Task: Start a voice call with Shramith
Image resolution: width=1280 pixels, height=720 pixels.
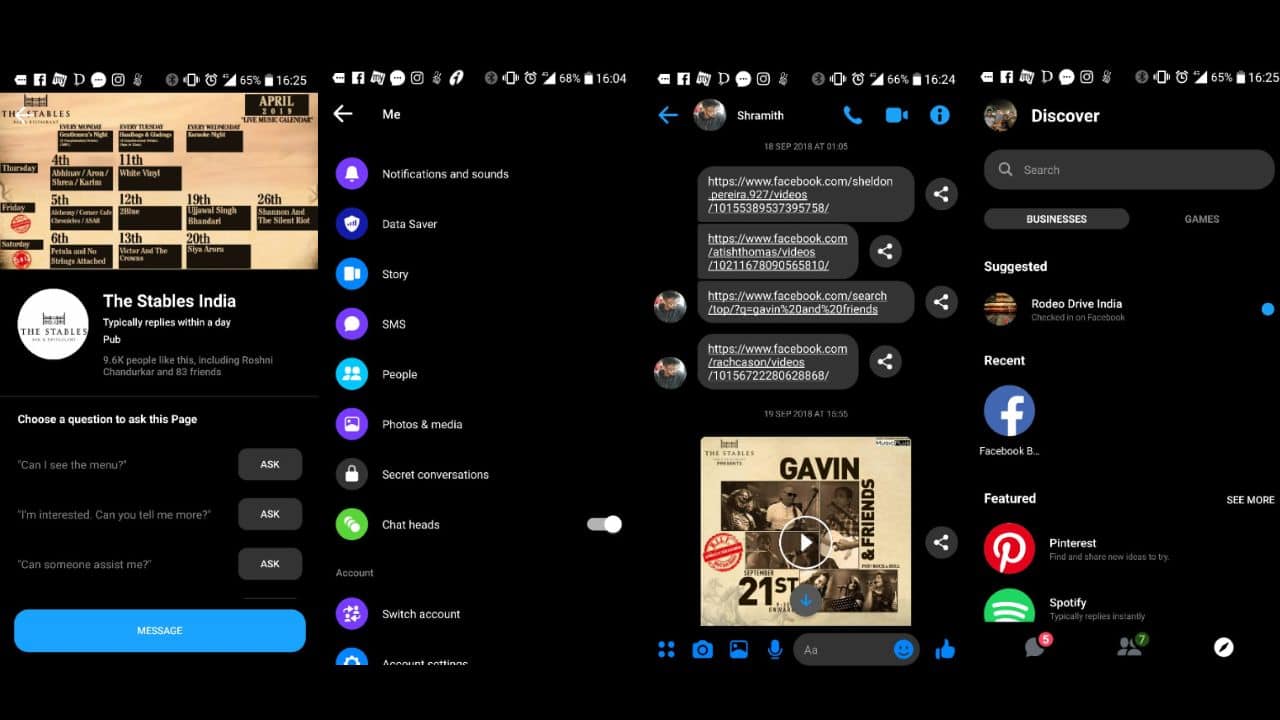Action: tap(852, 115)
